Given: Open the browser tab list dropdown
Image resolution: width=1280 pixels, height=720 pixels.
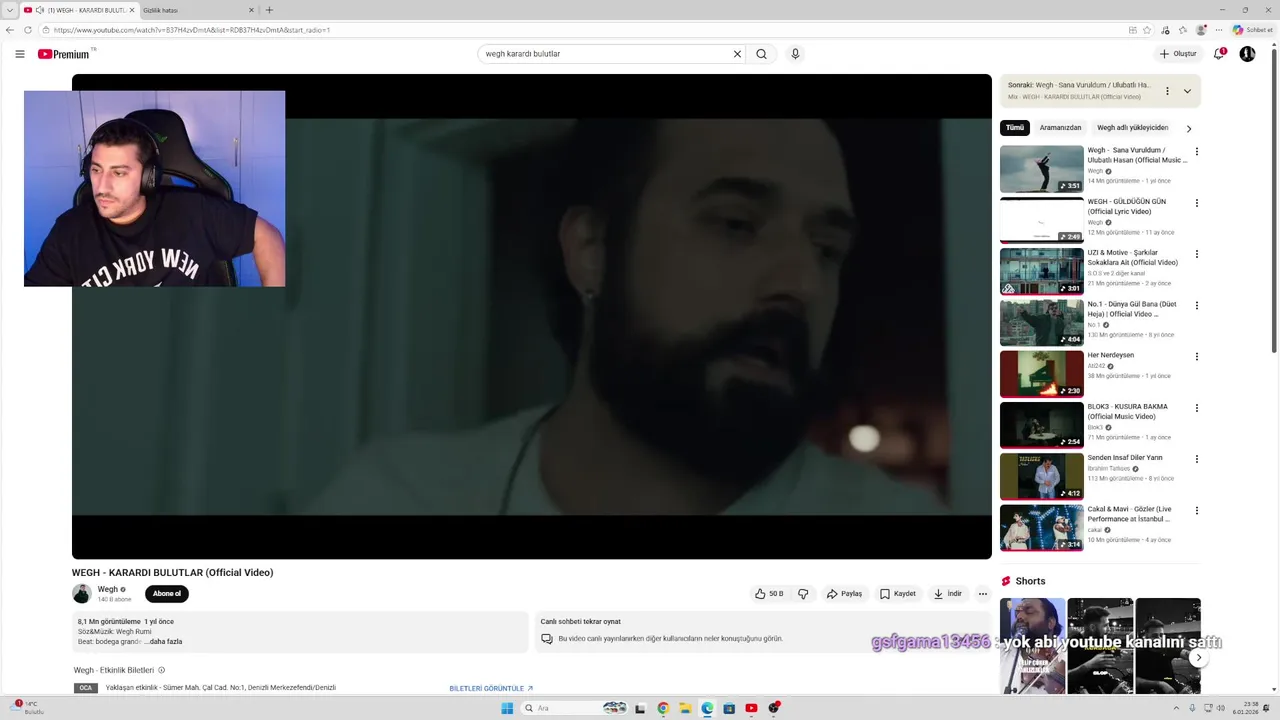Looking at the screenshot, I should (10, 10).
